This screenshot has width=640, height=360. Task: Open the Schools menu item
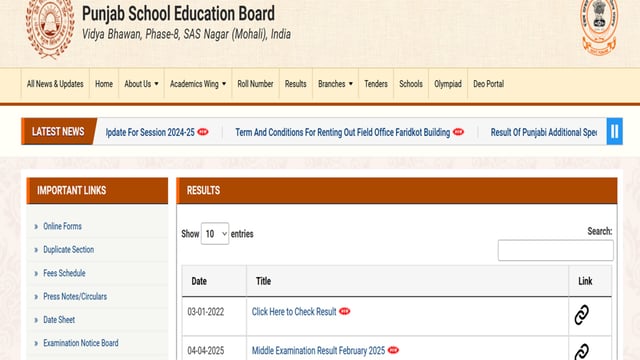[x=411, y=84]
